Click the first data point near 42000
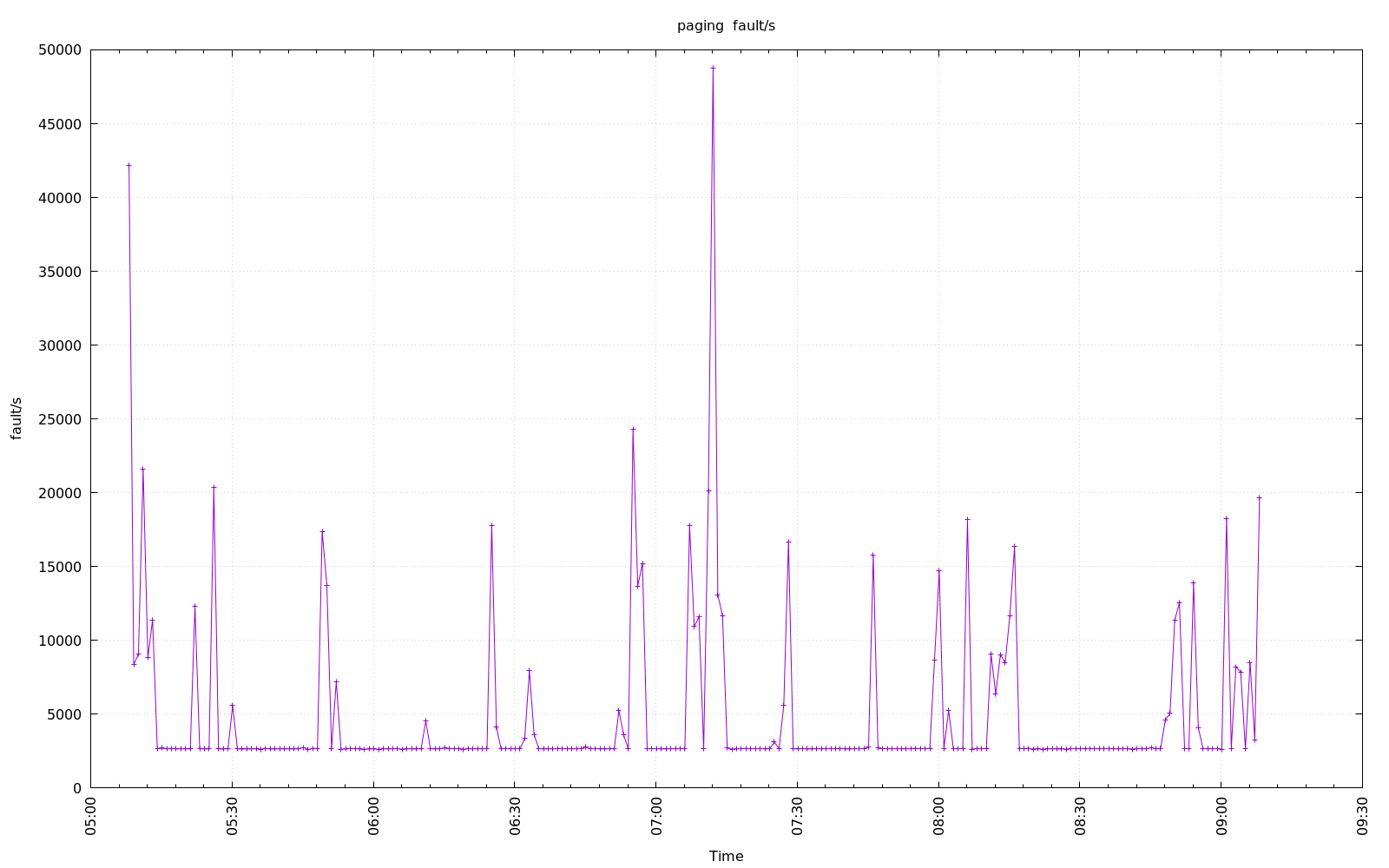1389x868 pixels. 128,165
